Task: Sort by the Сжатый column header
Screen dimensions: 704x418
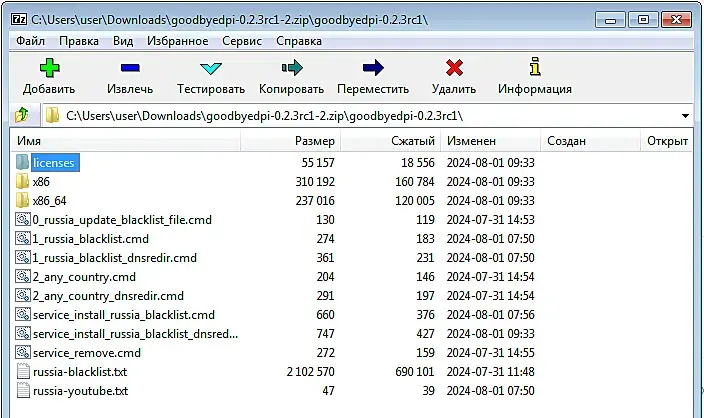Action: [391, 141]
